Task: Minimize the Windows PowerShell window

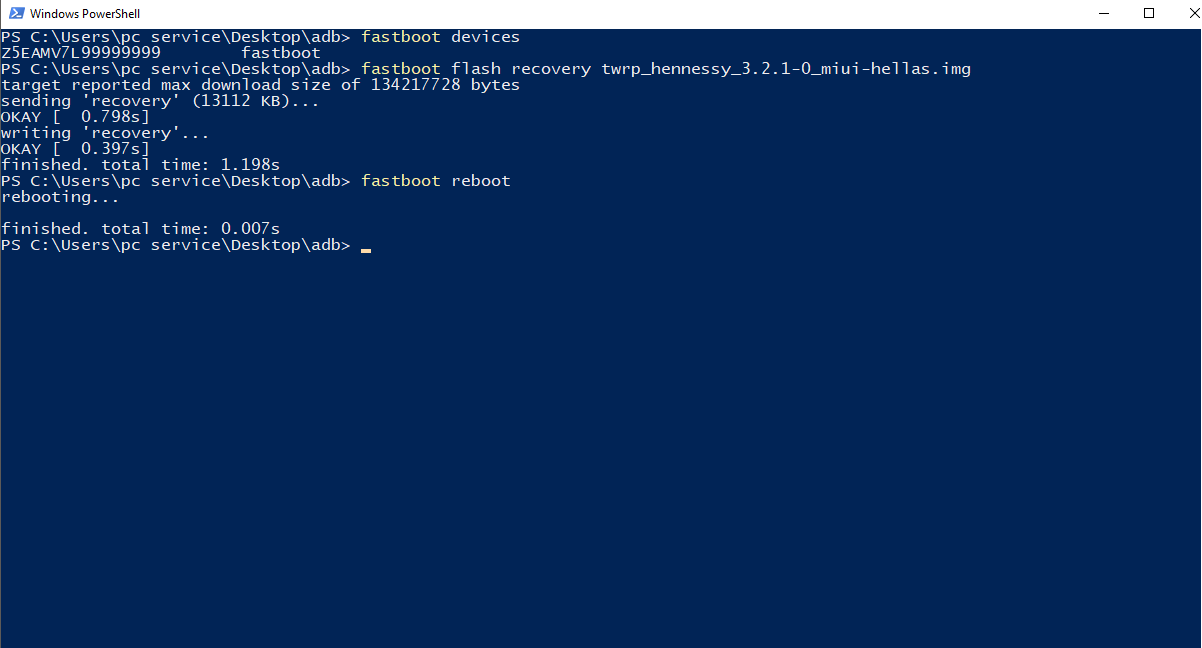Action: pos(1103,14)
